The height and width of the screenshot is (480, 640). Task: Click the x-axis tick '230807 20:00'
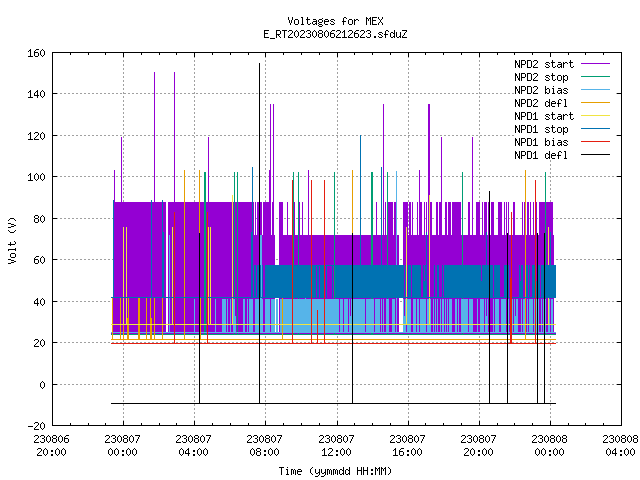point(478,445)
